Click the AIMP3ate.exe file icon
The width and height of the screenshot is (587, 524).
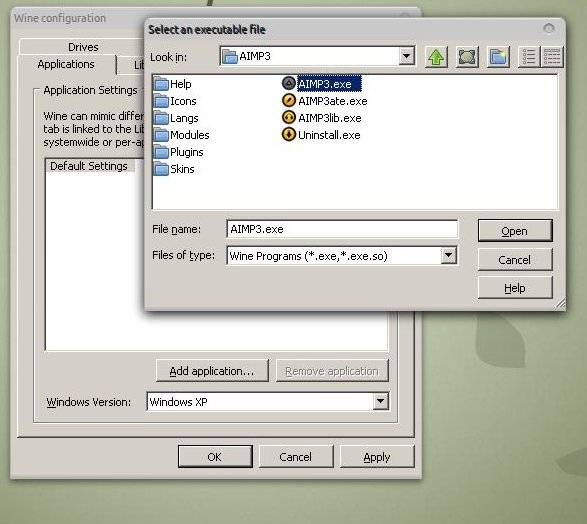[x=289, y=100]
